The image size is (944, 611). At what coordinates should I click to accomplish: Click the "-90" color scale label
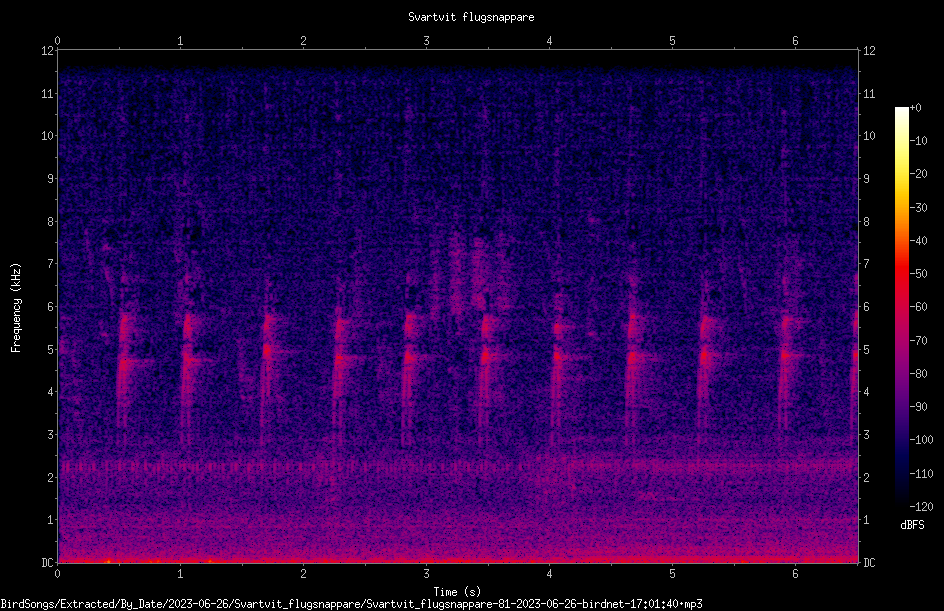918,407
